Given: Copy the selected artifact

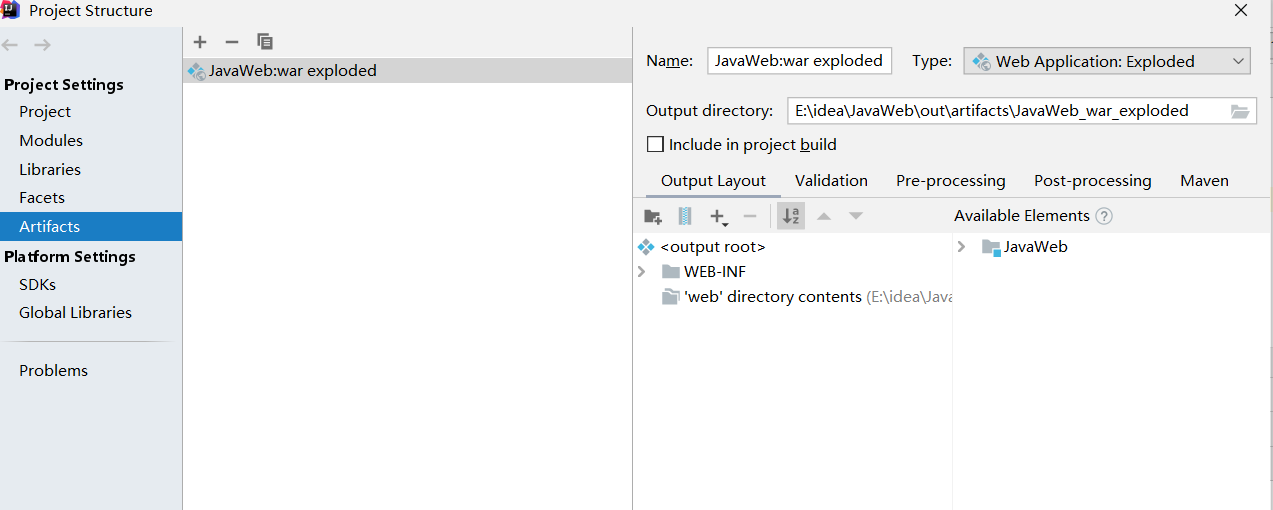Looking at the screenshot, I should pyautogui.click(x=265, y=41).
